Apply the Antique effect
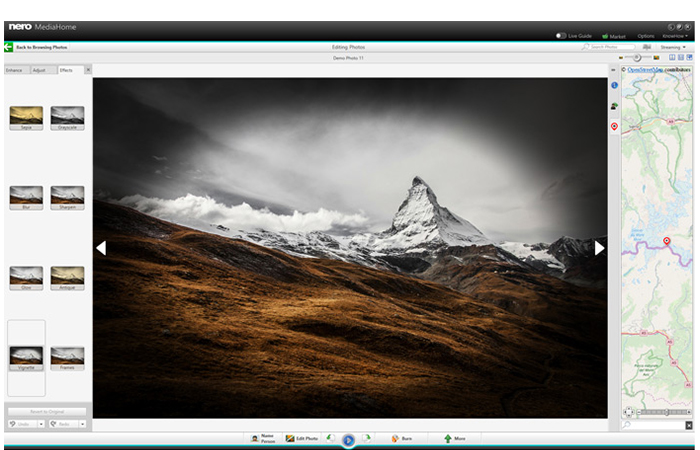The height and width of the screenshot is (450, 700). point(67,278)
